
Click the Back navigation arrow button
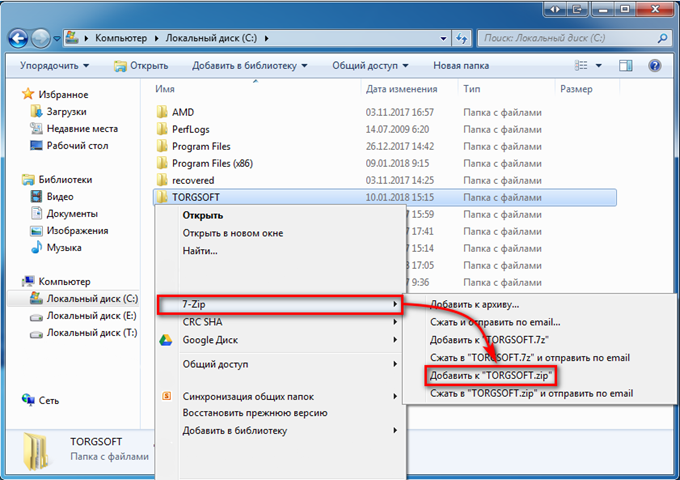pos(18,38)
